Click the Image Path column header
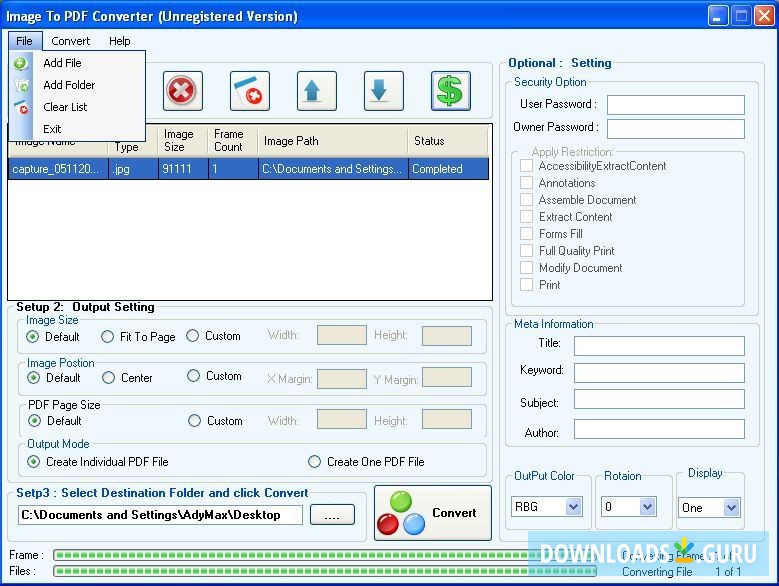The width and height of the screenshot is (779, 586). (x=333, y=141)
